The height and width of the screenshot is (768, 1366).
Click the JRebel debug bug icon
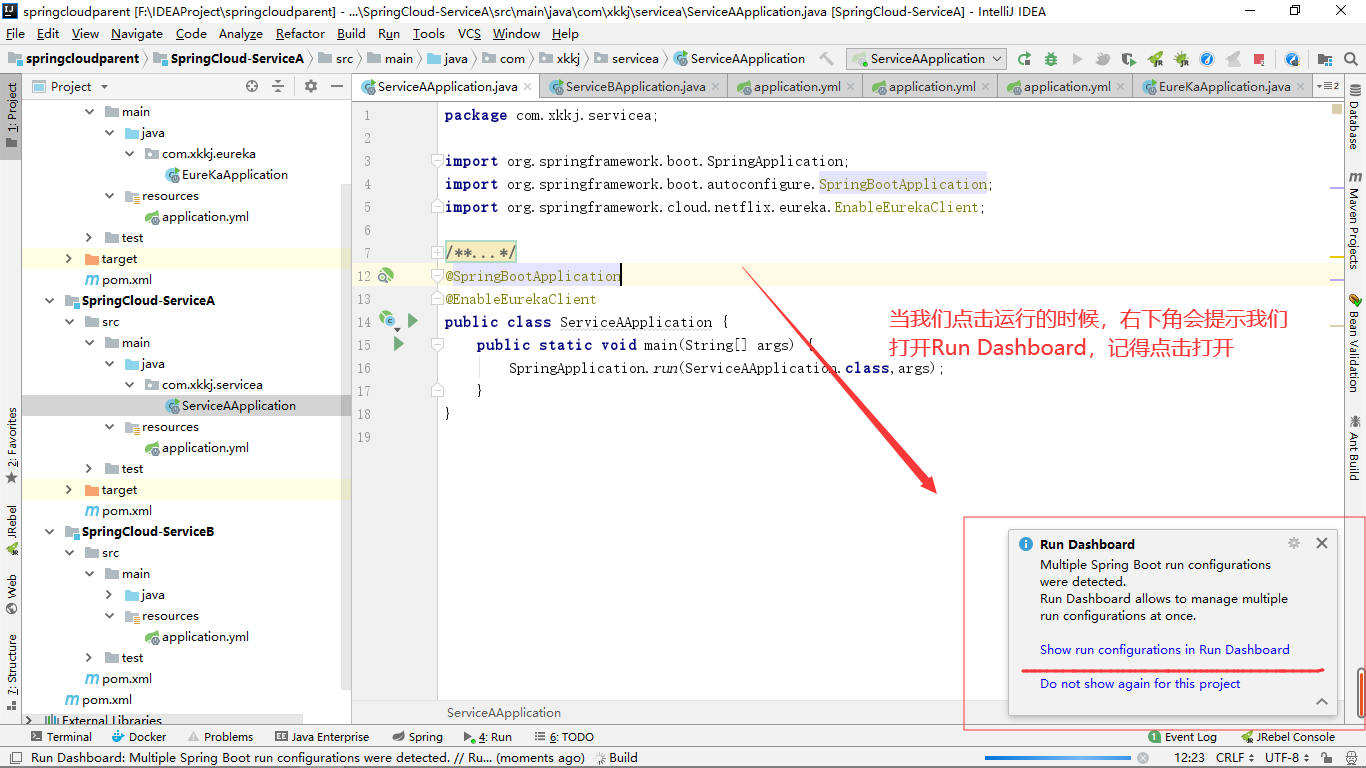[x=1181, y=59]
